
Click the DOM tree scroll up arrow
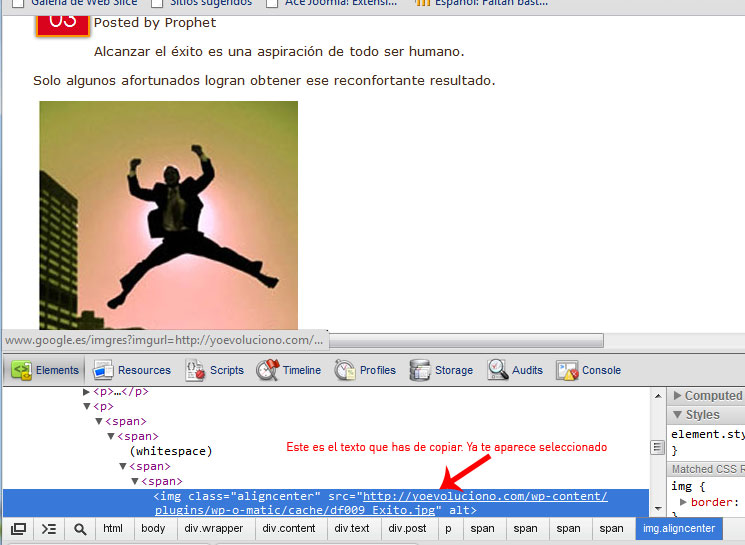[x=658, y=396]
